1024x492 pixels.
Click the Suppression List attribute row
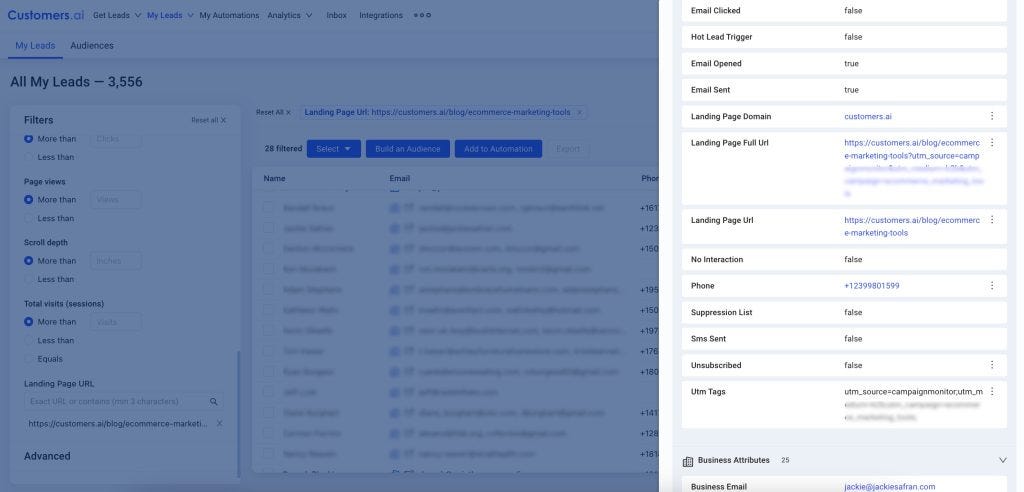tap(844, 312)
